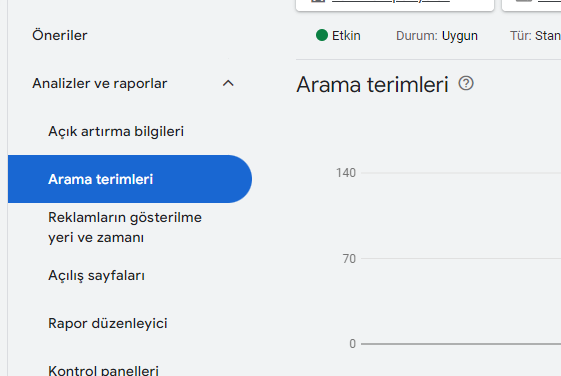Open Kontrol panelleri at sidebar bottom
561x376 pixels.
[103, 370]
